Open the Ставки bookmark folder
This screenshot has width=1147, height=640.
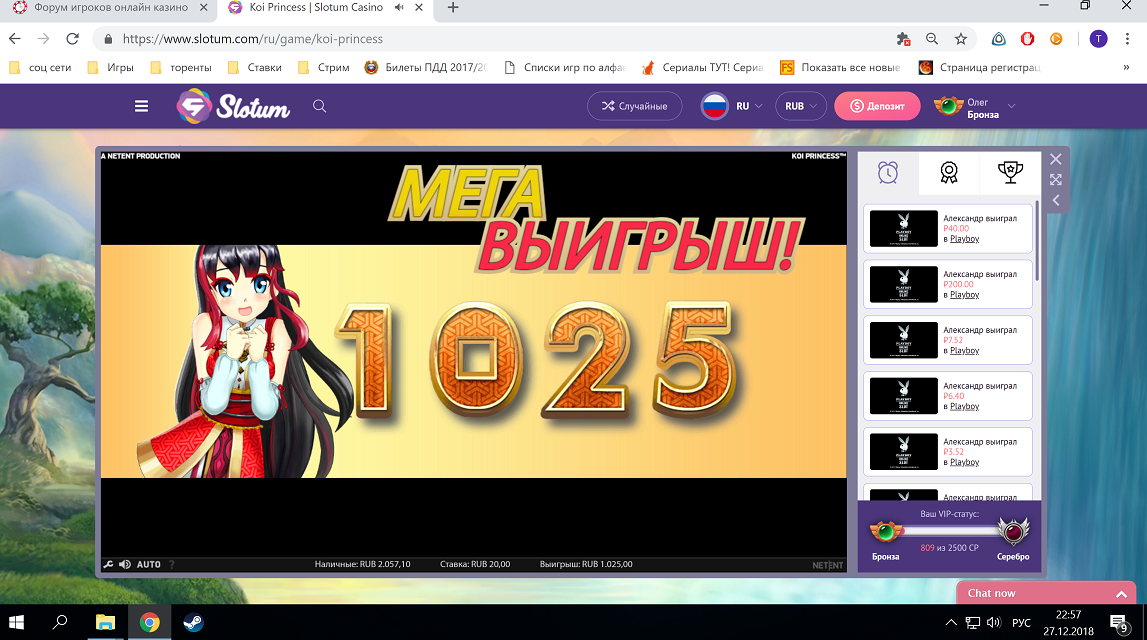tap(255, 67)
